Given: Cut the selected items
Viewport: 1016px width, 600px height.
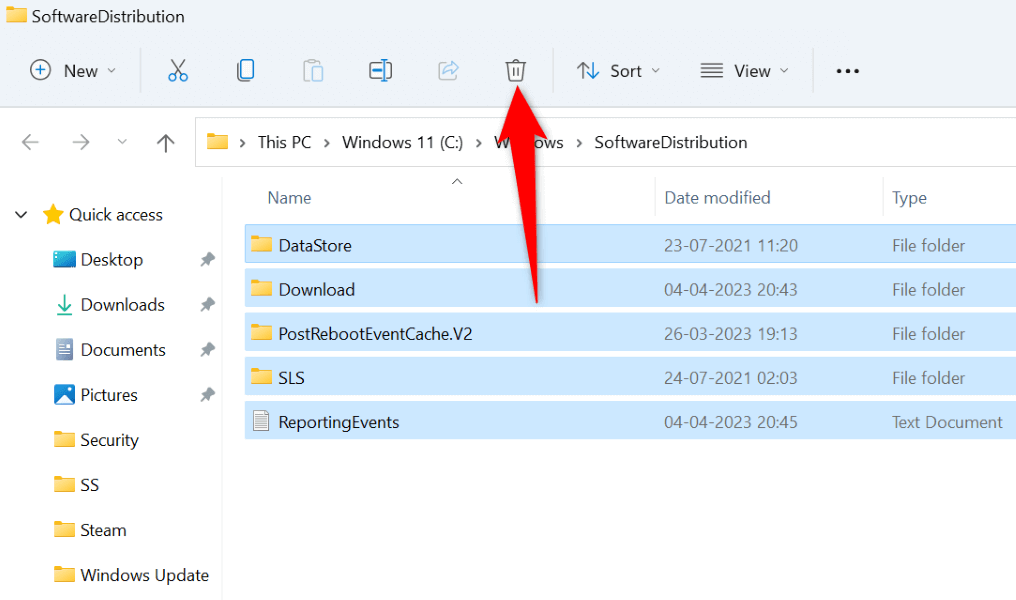Looking at the screenshot, I should click(177, 70).
